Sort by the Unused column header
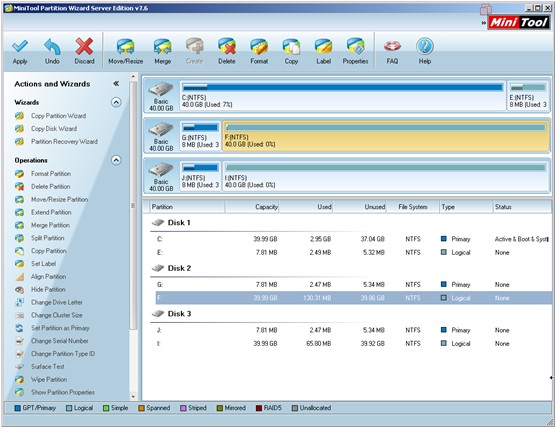The width and height of the screenshot is (557, 429). pyautogui.click(x=360, y=207)
